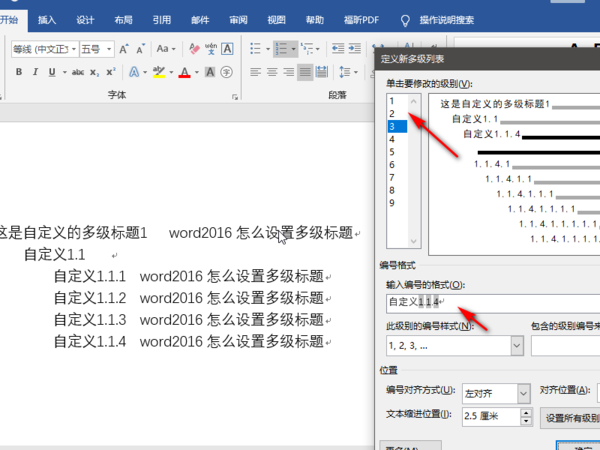Image resolution: width=600 pixels, height=450 pixels.
Task: Align text left
Action: click(255, 72)
